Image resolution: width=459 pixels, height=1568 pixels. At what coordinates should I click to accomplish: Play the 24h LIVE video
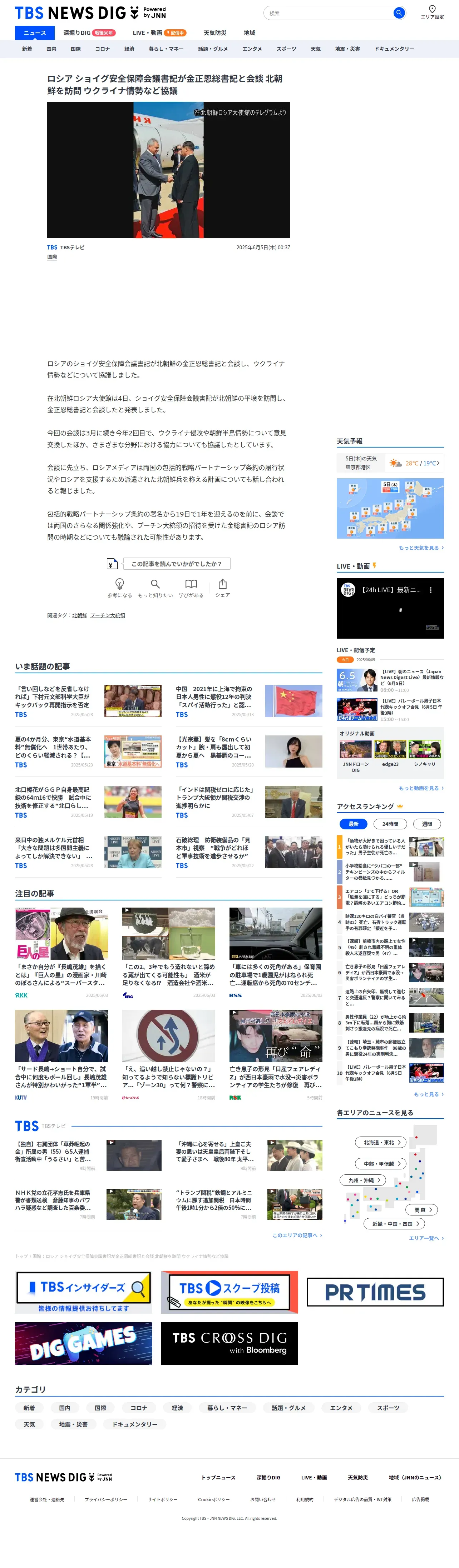click(390, 608)
